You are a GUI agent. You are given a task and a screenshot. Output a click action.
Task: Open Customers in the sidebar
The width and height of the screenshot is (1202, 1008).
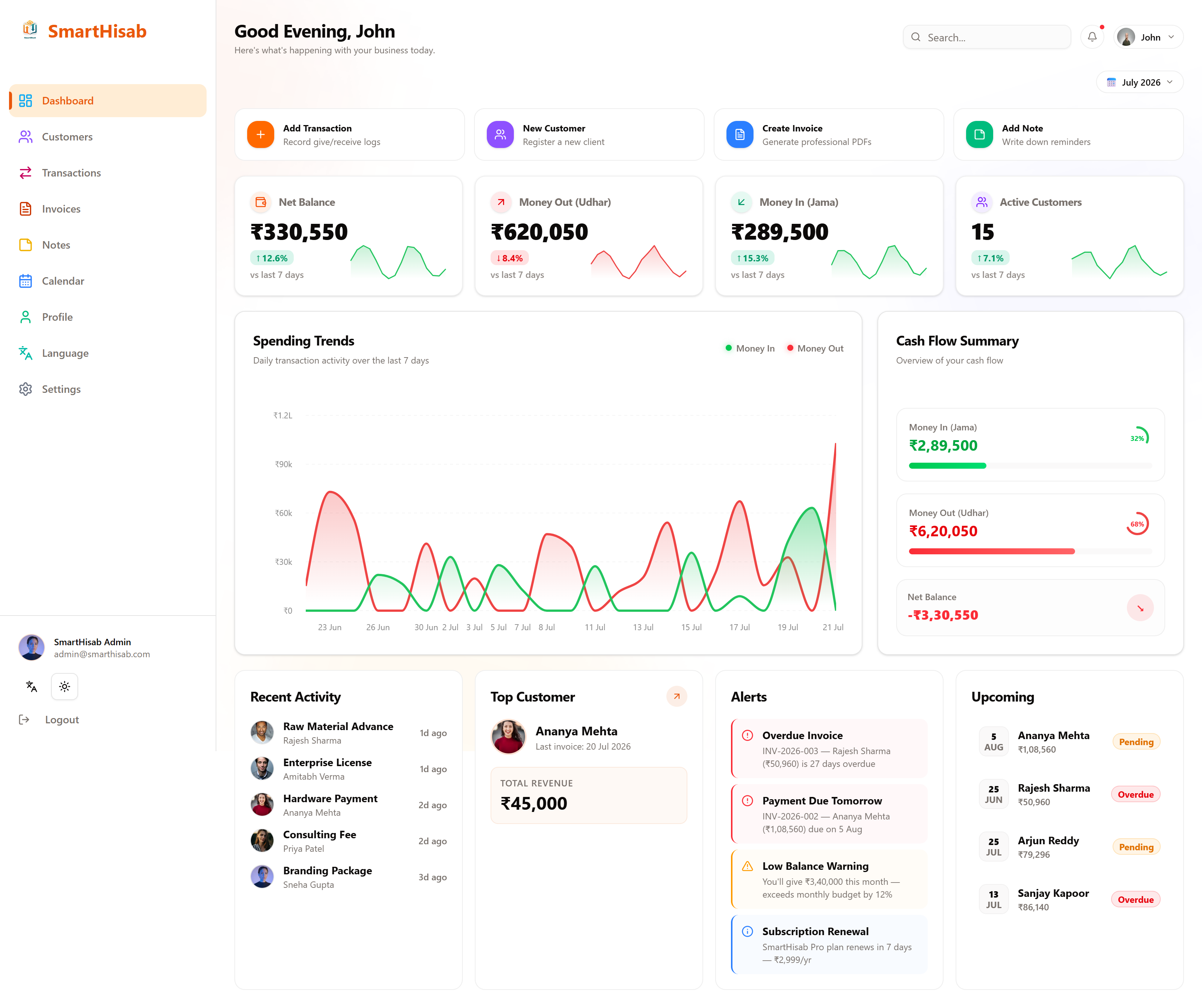(107, 137)
